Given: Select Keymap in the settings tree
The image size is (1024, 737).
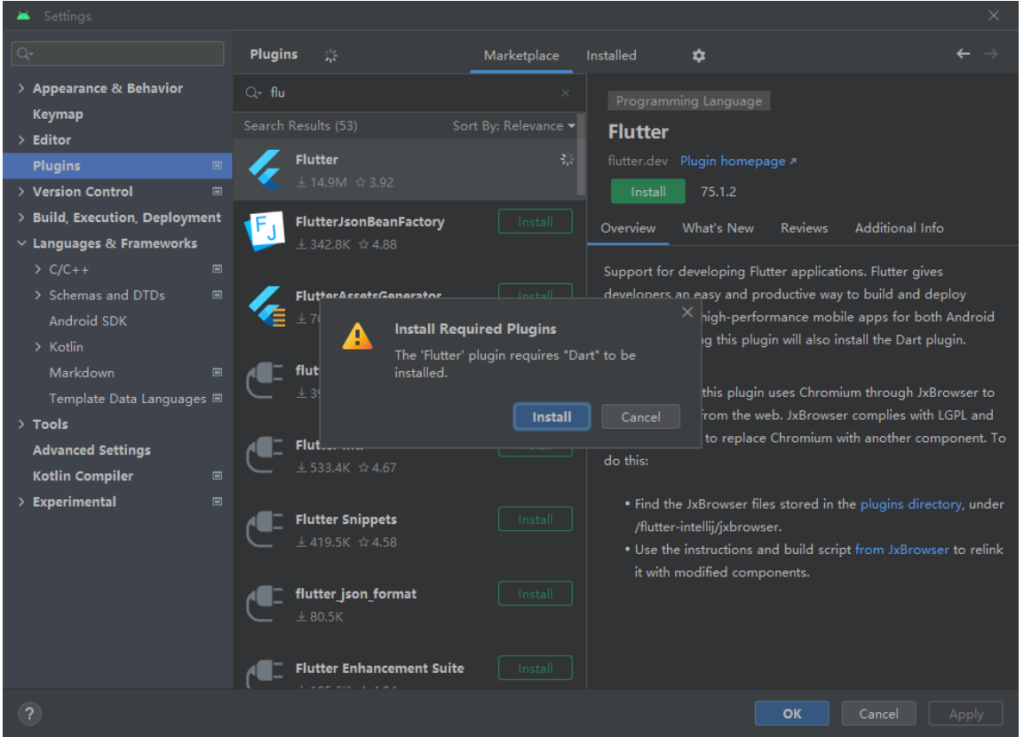Looking at the screenshot, I should [x=58, y=114].
